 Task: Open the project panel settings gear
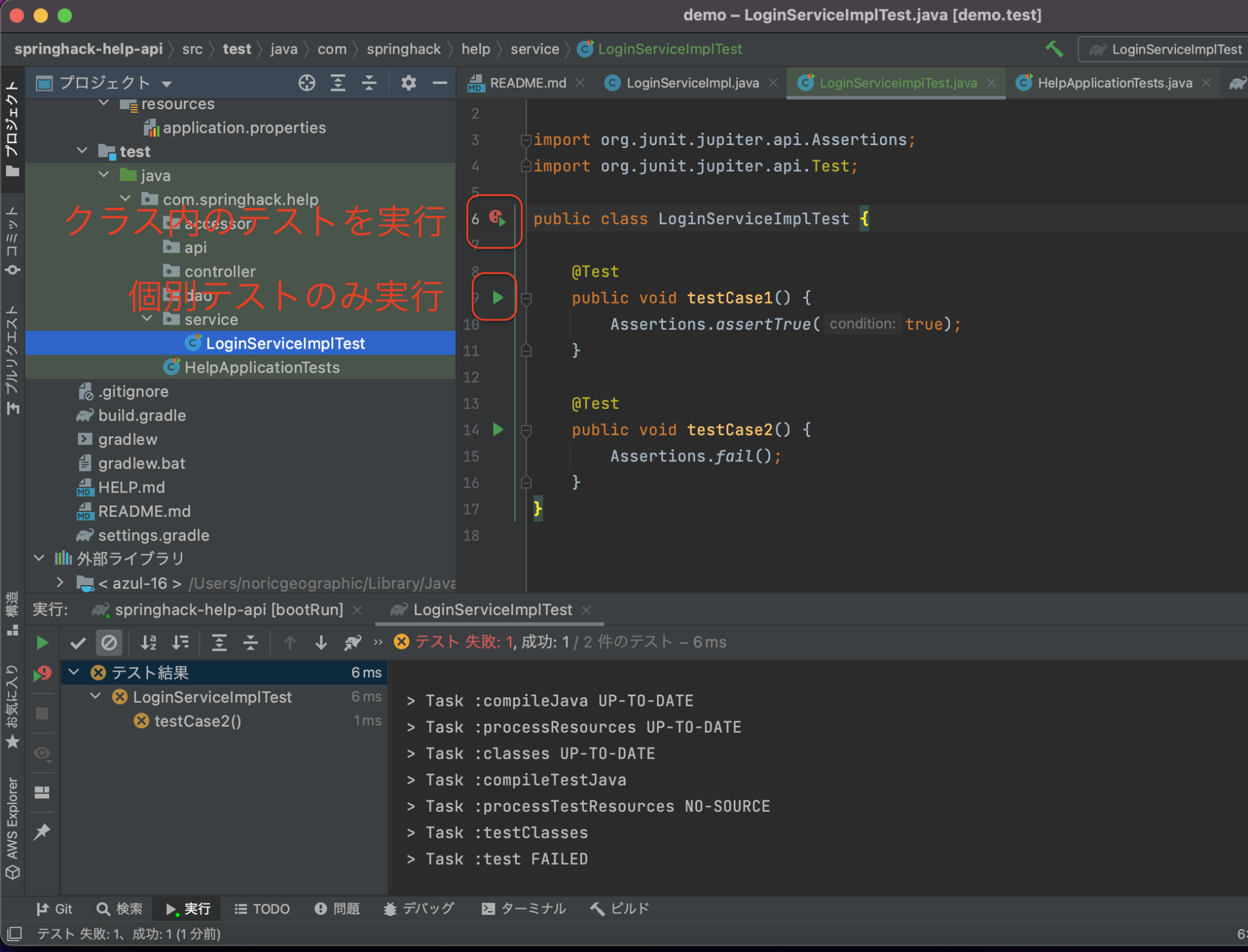click(x=408, y=83)
